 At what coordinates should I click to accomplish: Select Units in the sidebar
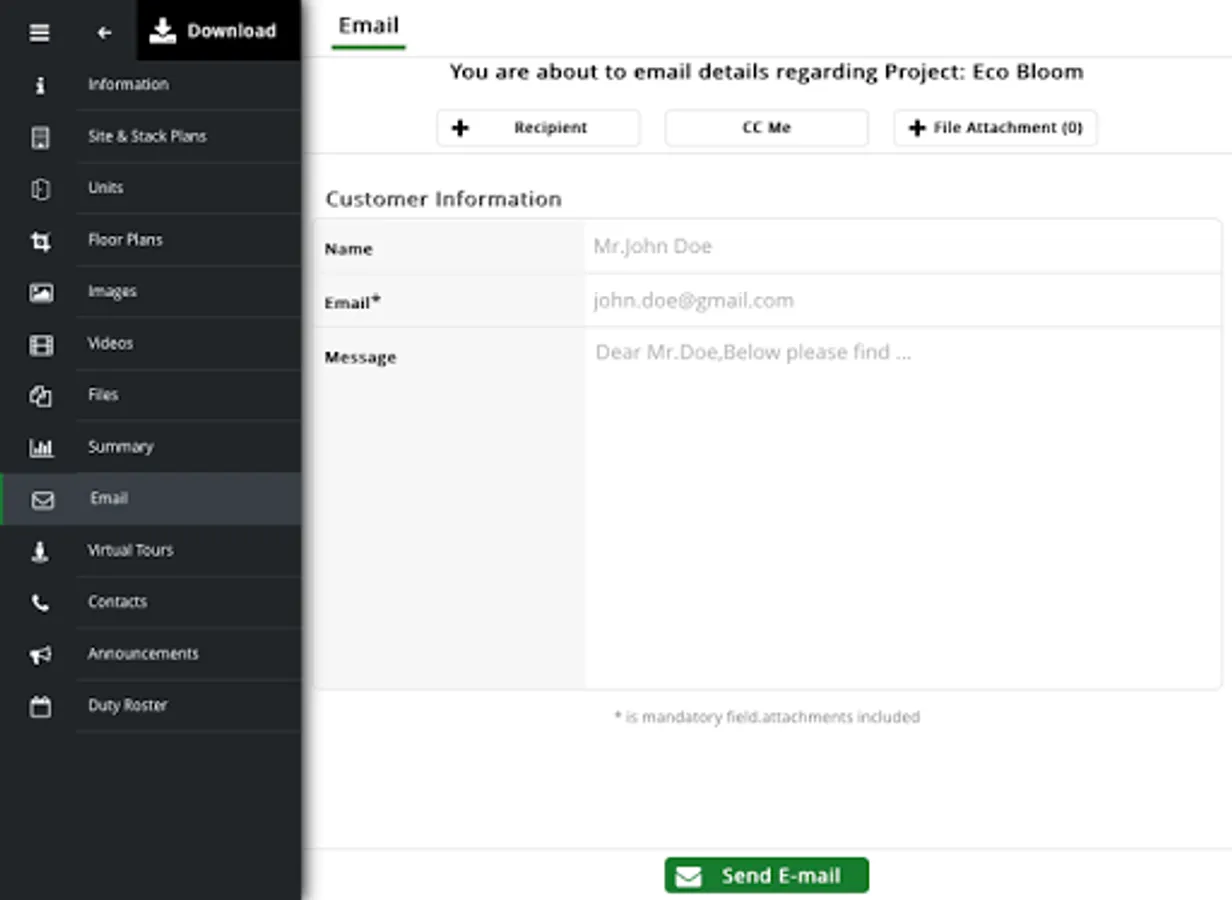106,188
